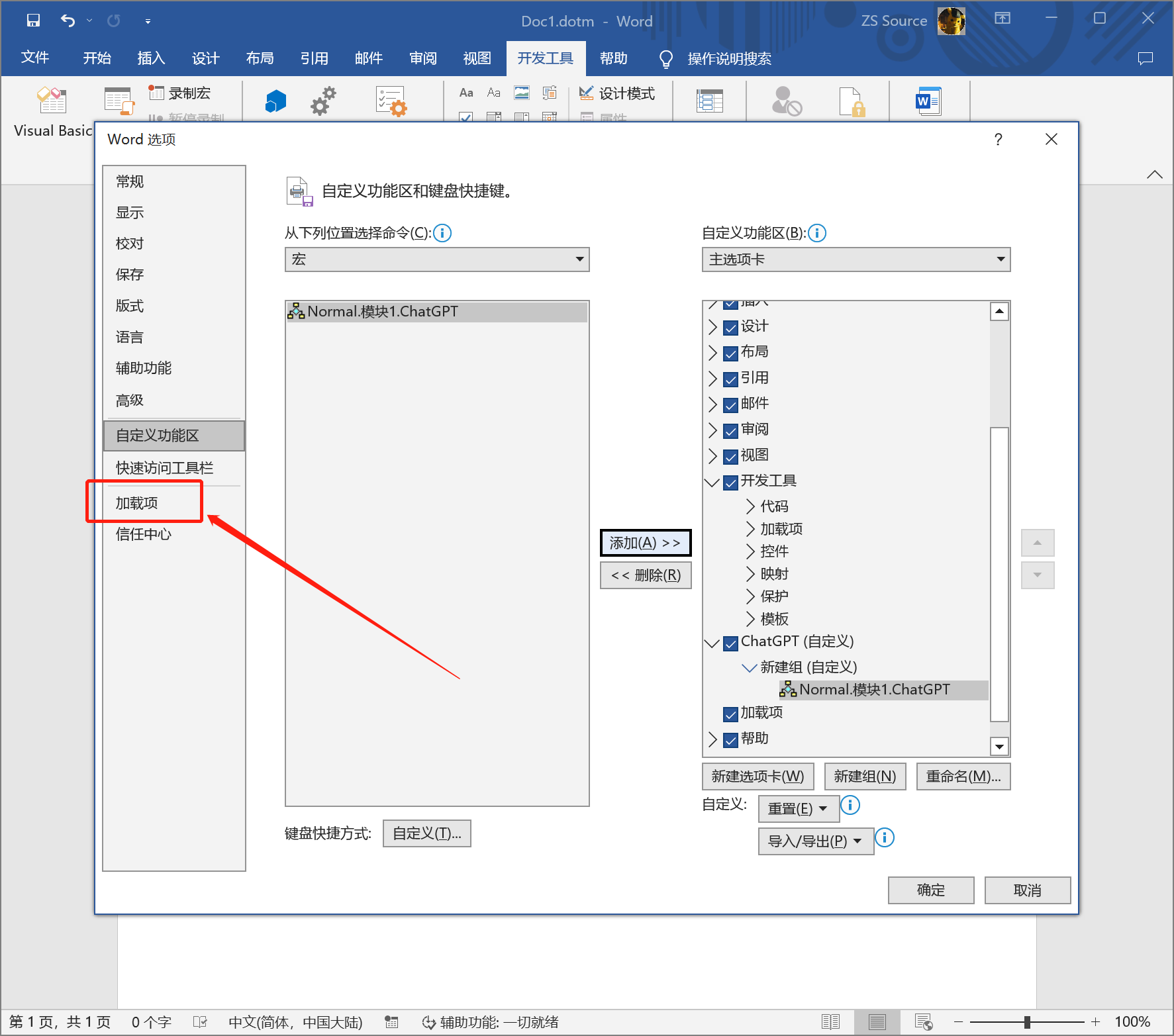Open the 主选项卡 ribbon dropdown
Screen dimensions: 1174x1036
click(x=856, y=259)
